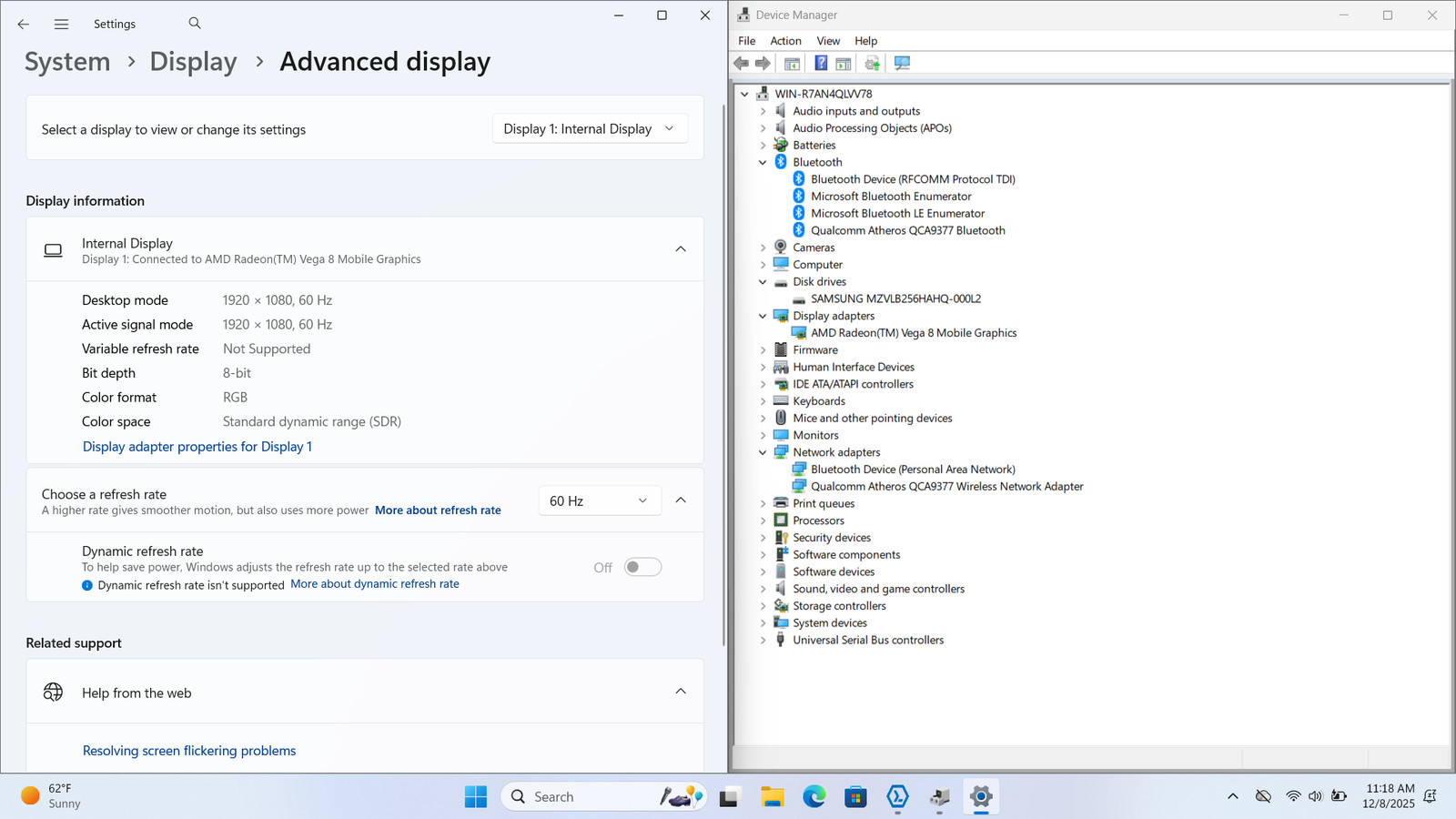1456x819 pixels.
Task: Open the Display 1: Internal Display dropdown
Action: [x=590, y=129]
